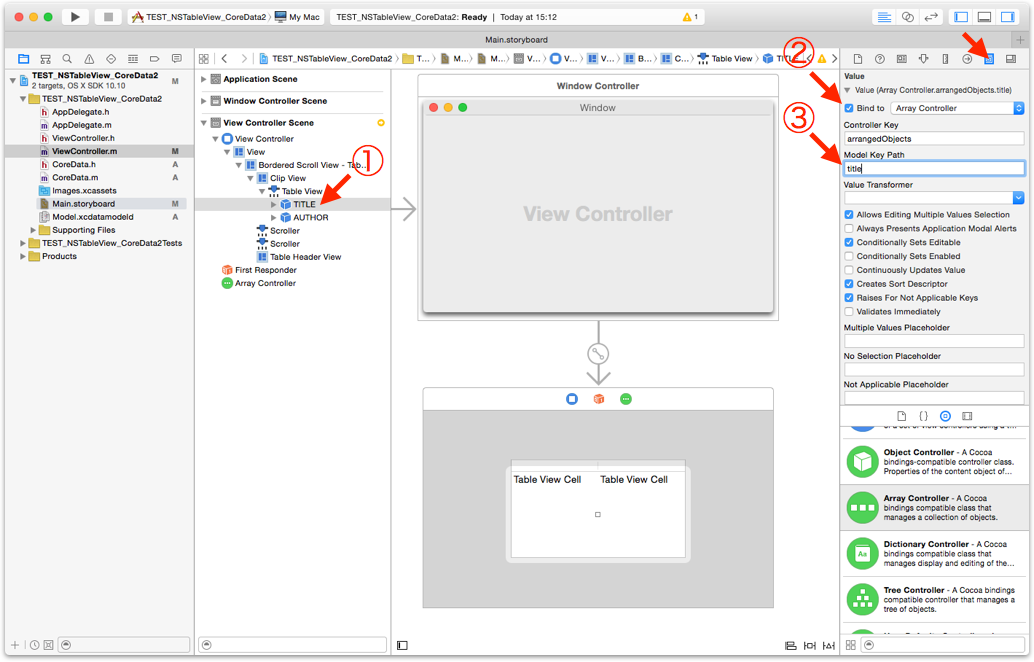Image resolution: width=1034 pixels, height=662 pixels.
Task: Uncheck Conditionally Sets Editable
Action: pos(849,242)
